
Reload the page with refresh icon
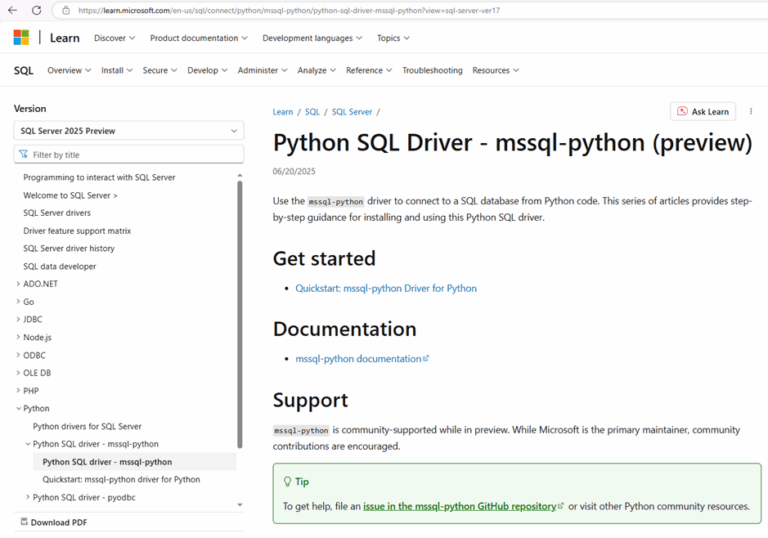(x=37, y=10)
